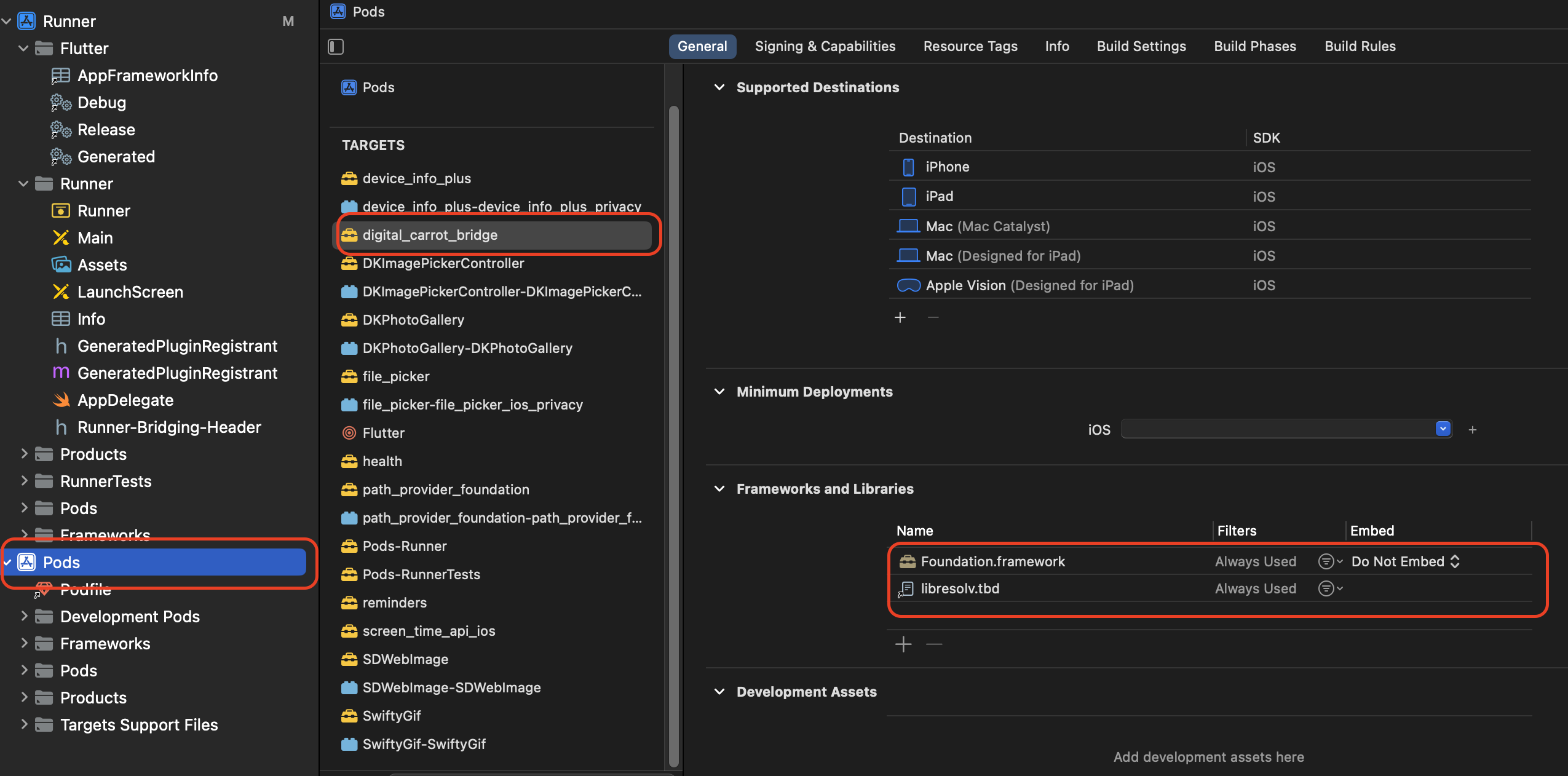Select the Mac (Mac Catalyst) destination row
Screen dimensions: 1568x776
tap(1210, 226)
